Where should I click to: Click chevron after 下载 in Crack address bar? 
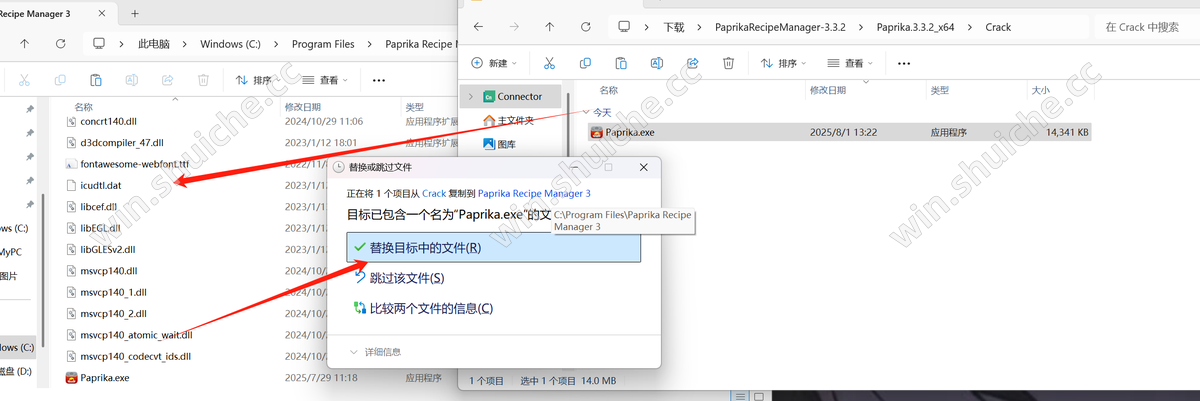[x=700, y=26]
